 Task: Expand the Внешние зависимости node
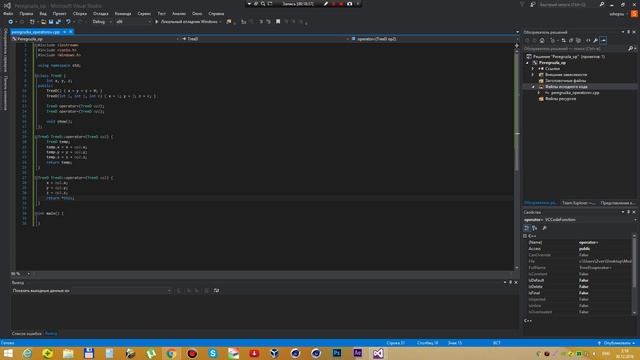click(x=533, y=75)
